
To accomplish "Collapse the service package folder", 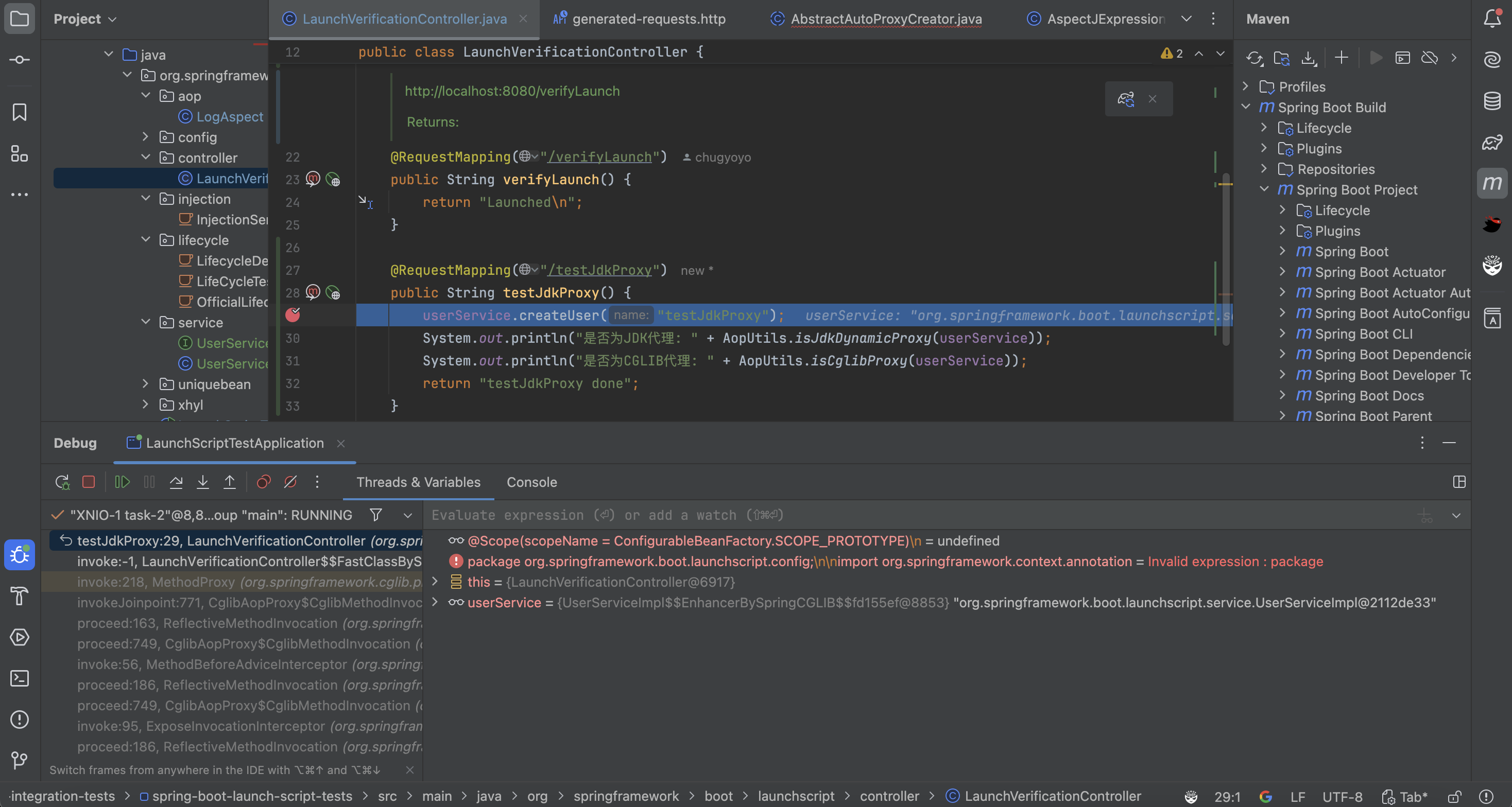I will (x=146, y=322).
